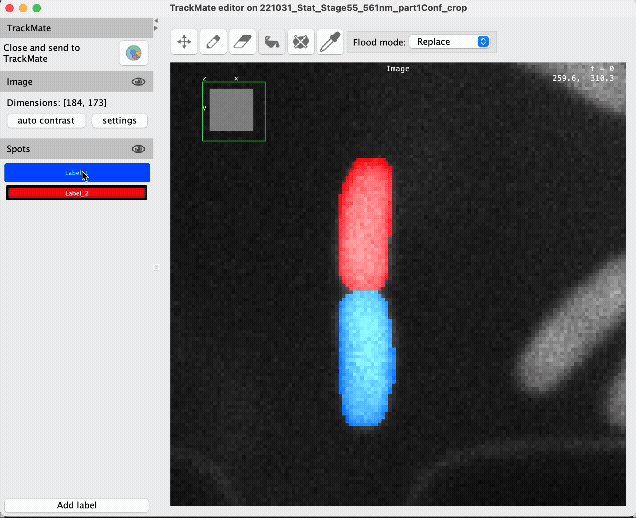
Task: Open image settings button
Action: tap(119, 121)
